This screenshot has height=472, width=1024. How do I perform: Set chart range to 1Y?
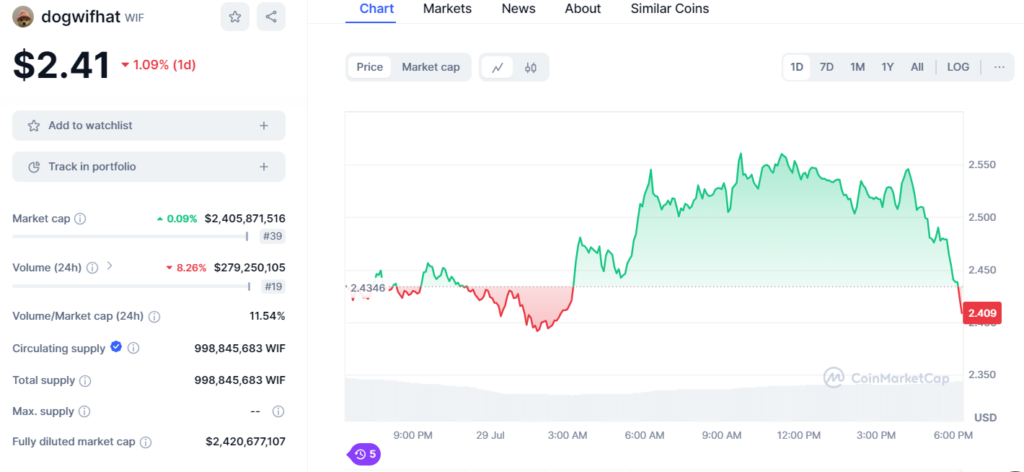coord(888,67)
